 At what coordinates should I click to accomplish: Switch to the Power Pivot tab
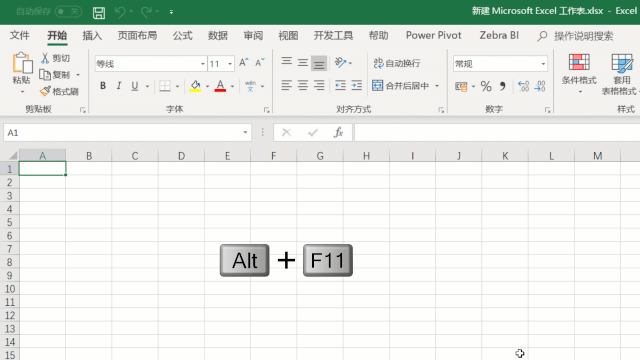[x=433, y=36]
